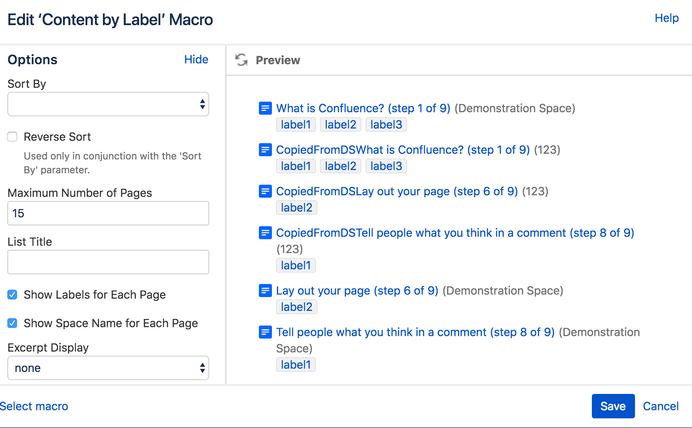Click page icon beside 'Lay out your page' Demonstration Space
Screen dimensions: 692x428
265,291
